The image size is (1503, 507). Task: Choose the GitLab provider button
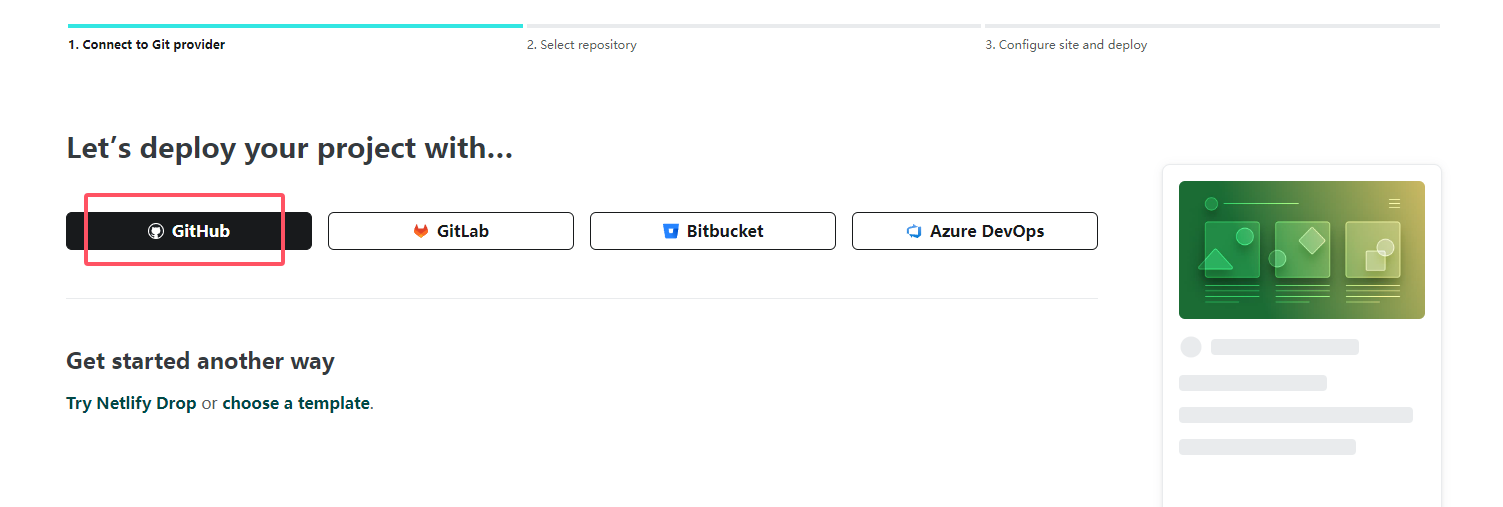451,231
